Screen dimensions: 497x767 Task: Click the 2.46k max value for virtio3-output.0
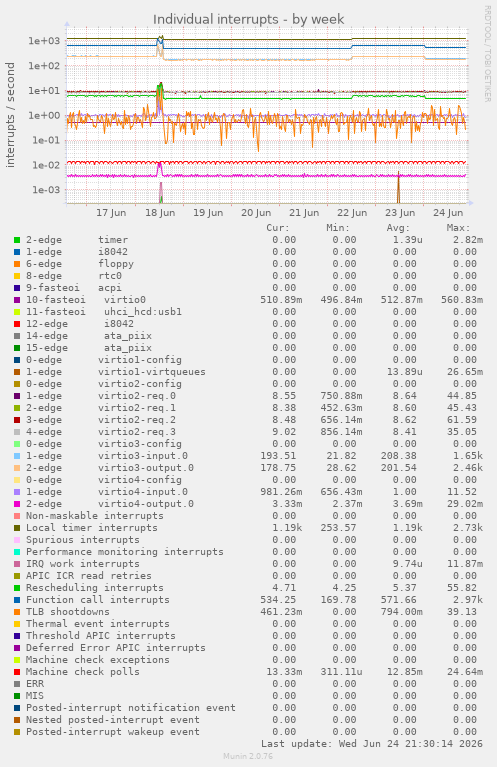click(465, 468)
